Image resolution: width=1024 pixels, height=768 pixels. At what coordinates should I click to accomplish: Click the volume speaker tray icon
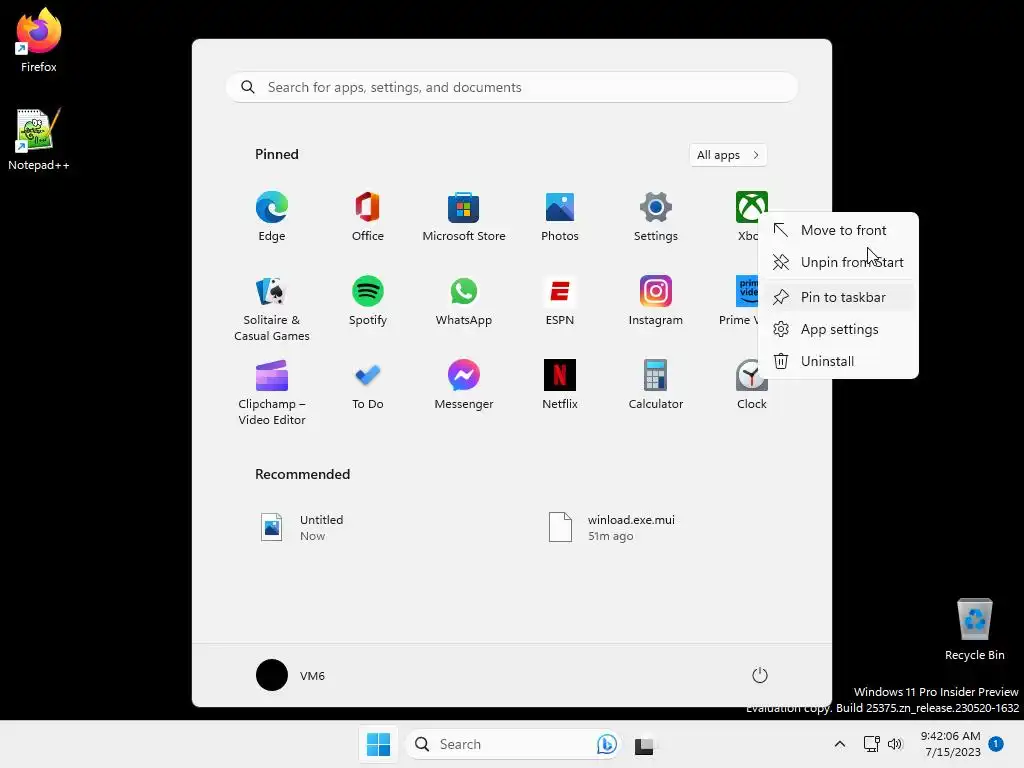tap(895, 744)
